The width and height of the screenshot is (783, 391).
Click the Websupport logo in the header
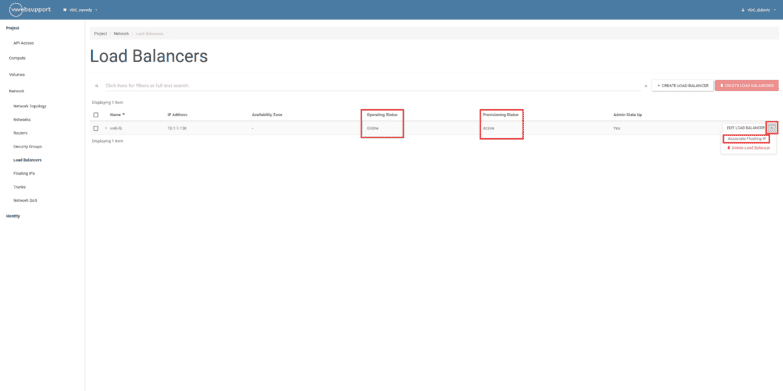click(29, 9)
